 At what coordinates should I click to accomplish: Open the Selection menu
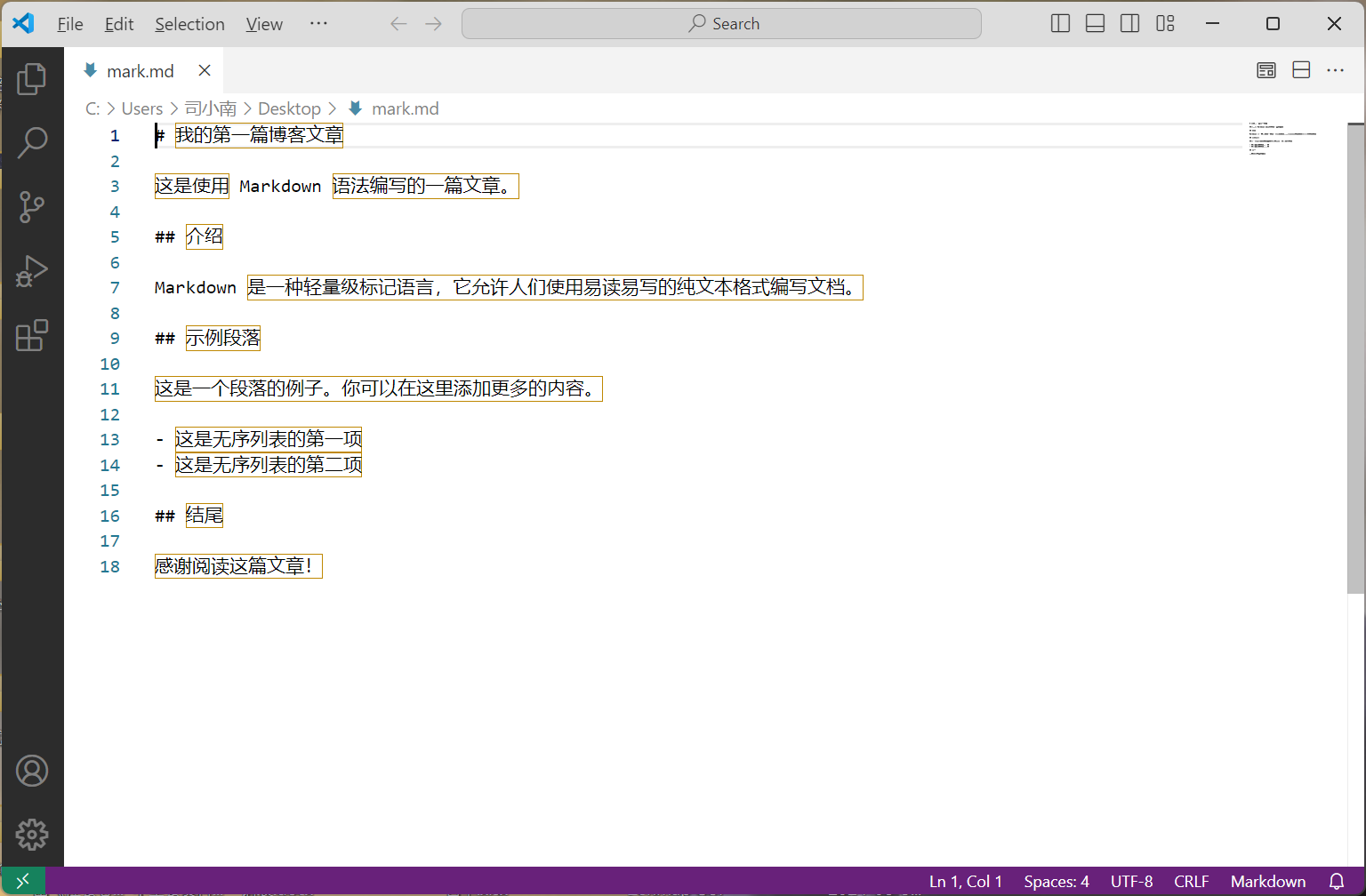click(189, 24)
